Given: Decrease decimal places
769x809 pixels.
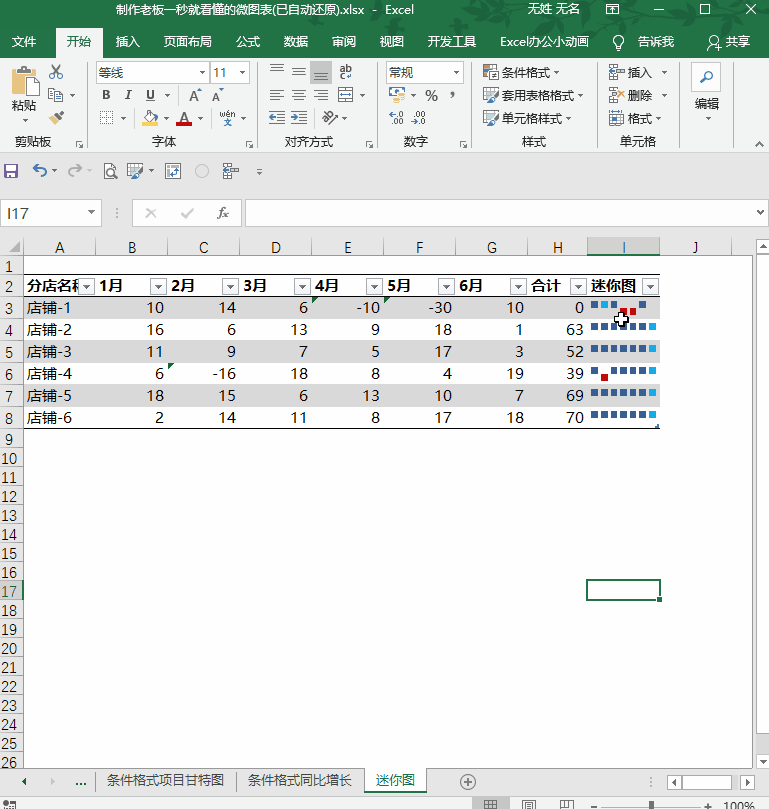Looking at the screenshot, I should point(419,118).
